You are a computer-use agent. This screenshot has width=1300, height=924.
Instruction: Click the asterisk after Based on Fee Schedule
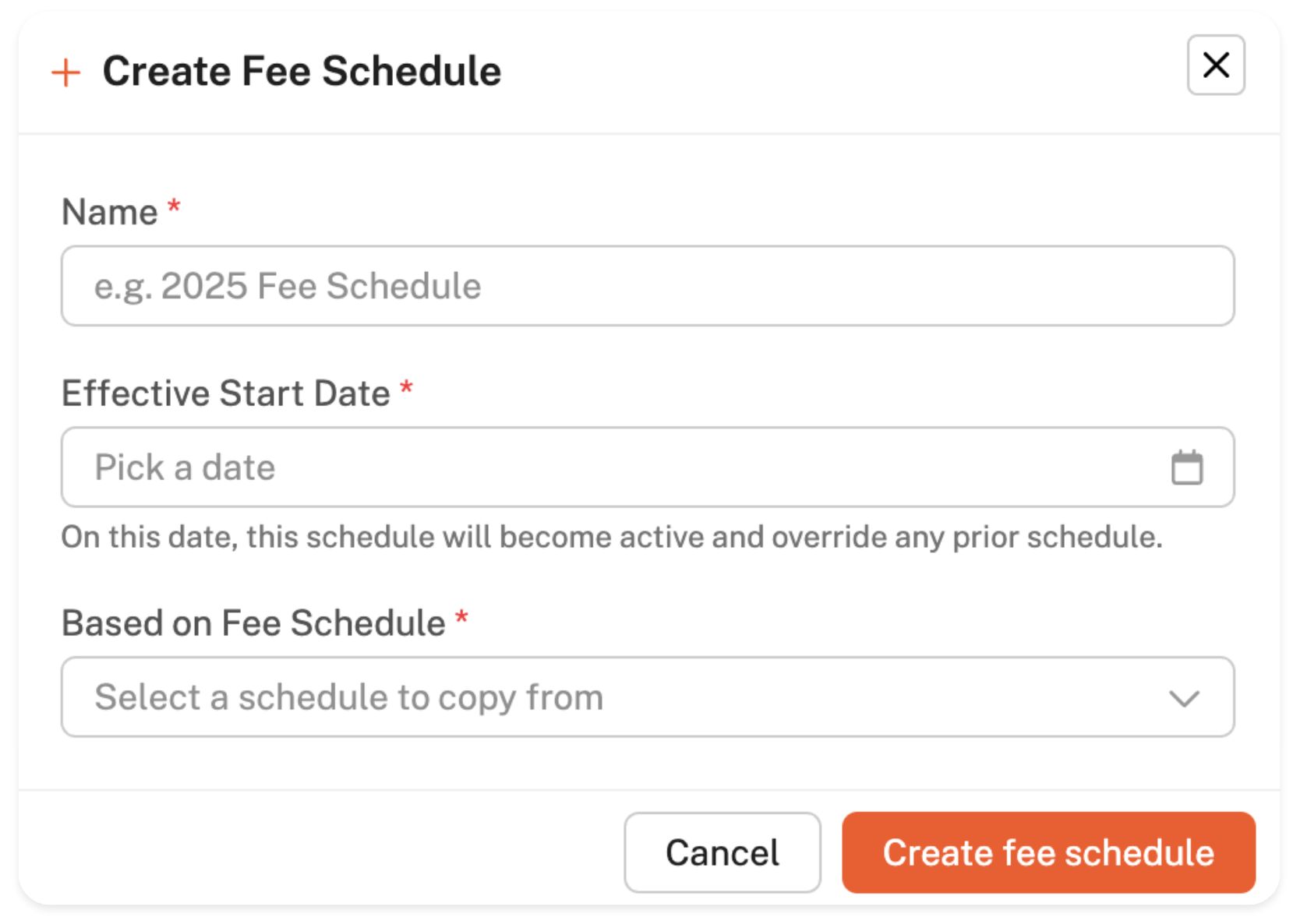pos(461,619)
